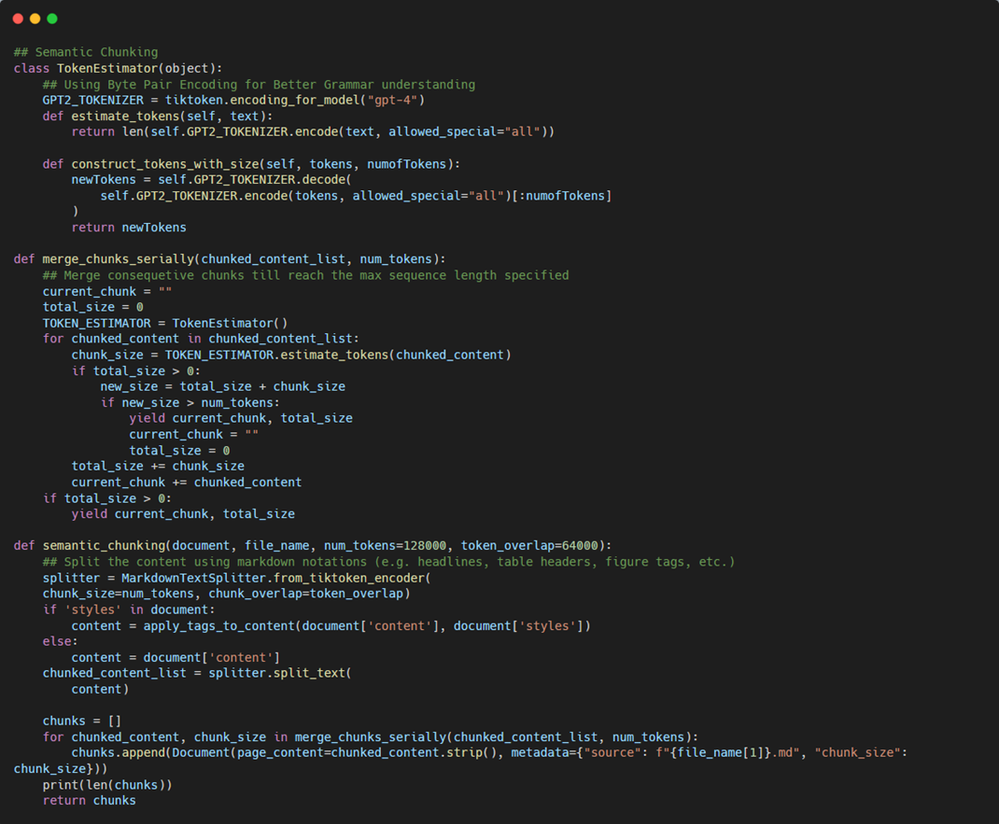The height and width of the screenshot is (824, 999).
Task: Click the '[:numofTokens]' slice text
Action: click(x=561, y=196)
